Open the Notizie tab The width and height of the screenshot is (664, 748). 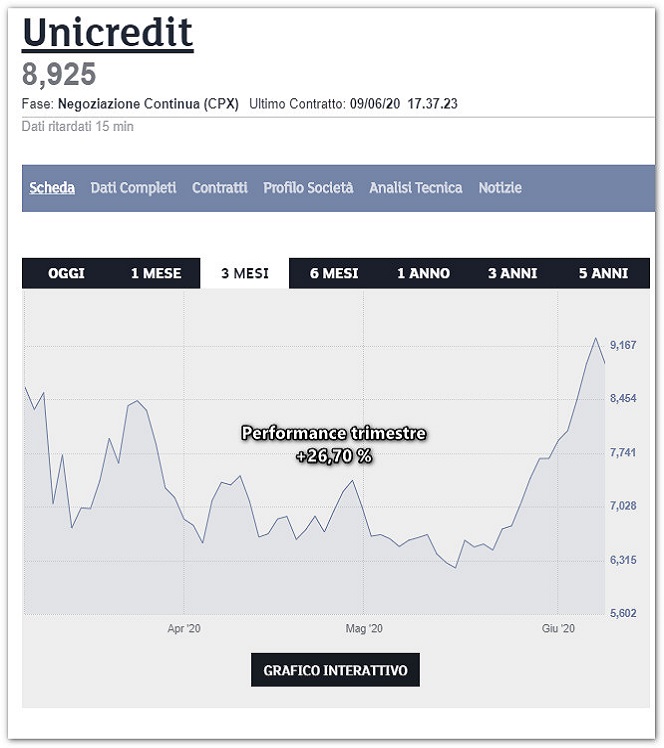pyautogui.click(x=500, y=188)
